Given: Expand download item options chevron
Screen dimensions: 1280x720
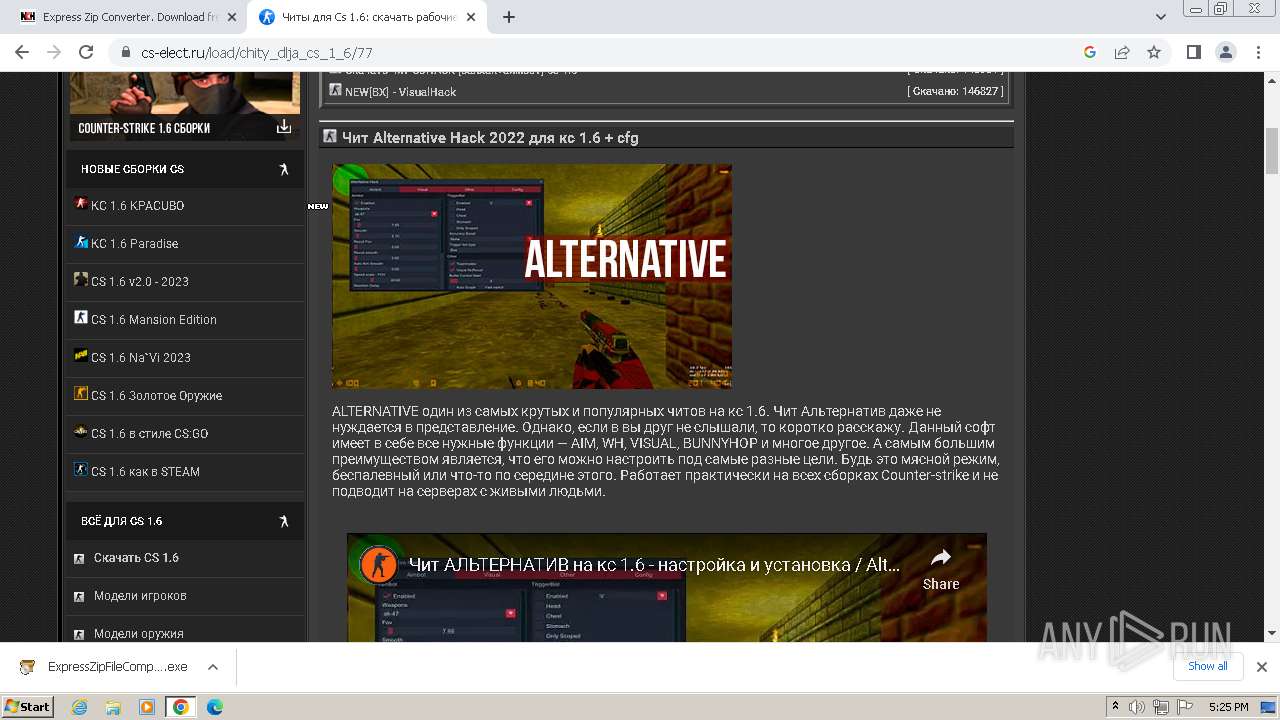Looking at the screenshot, I should (x=212, y=667).
